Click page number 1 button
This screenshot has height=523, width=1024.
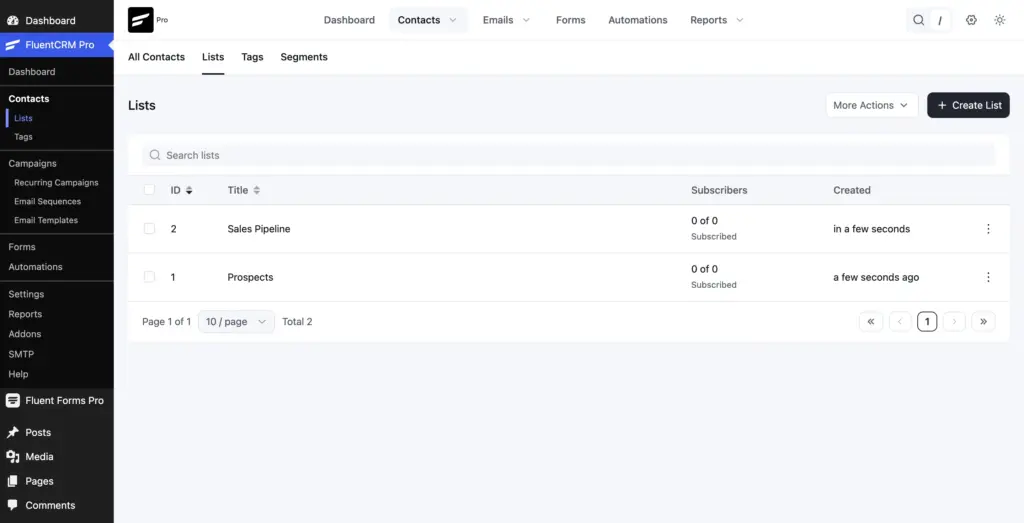pos(927,321)
